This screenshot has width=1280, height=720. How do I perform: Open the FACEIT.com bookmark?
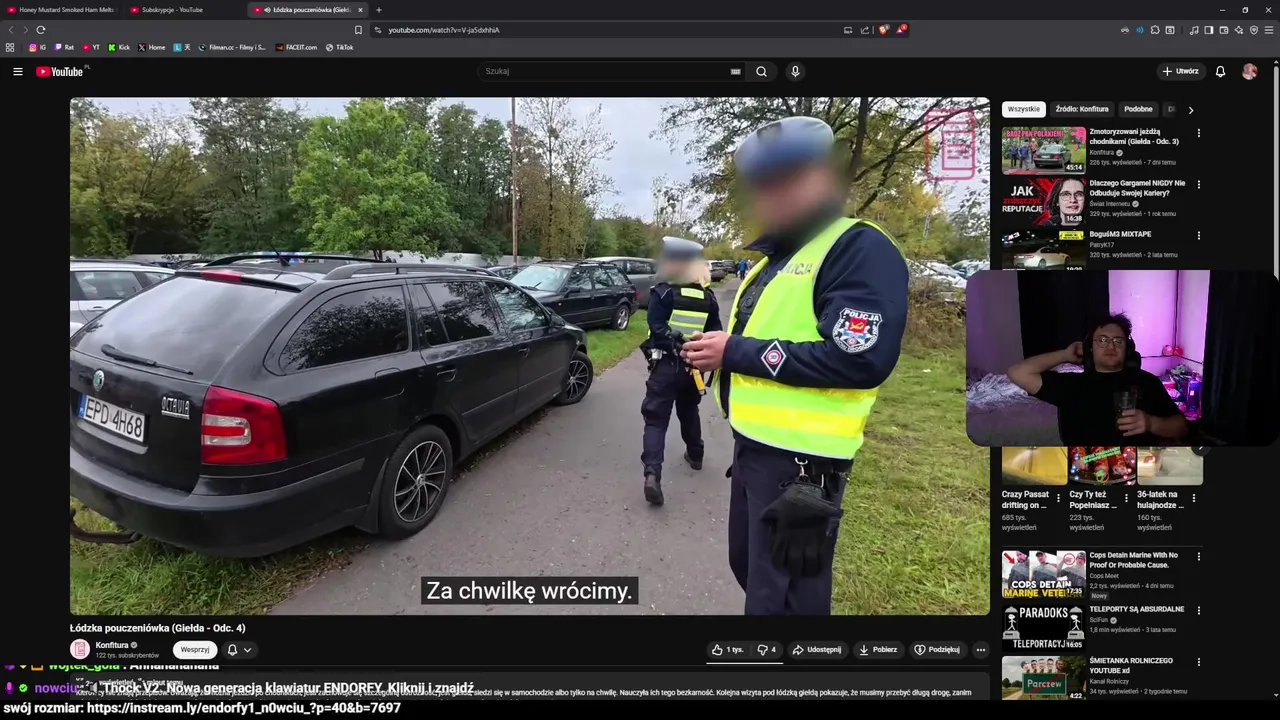pyautogui.click(x=296, y=47)
